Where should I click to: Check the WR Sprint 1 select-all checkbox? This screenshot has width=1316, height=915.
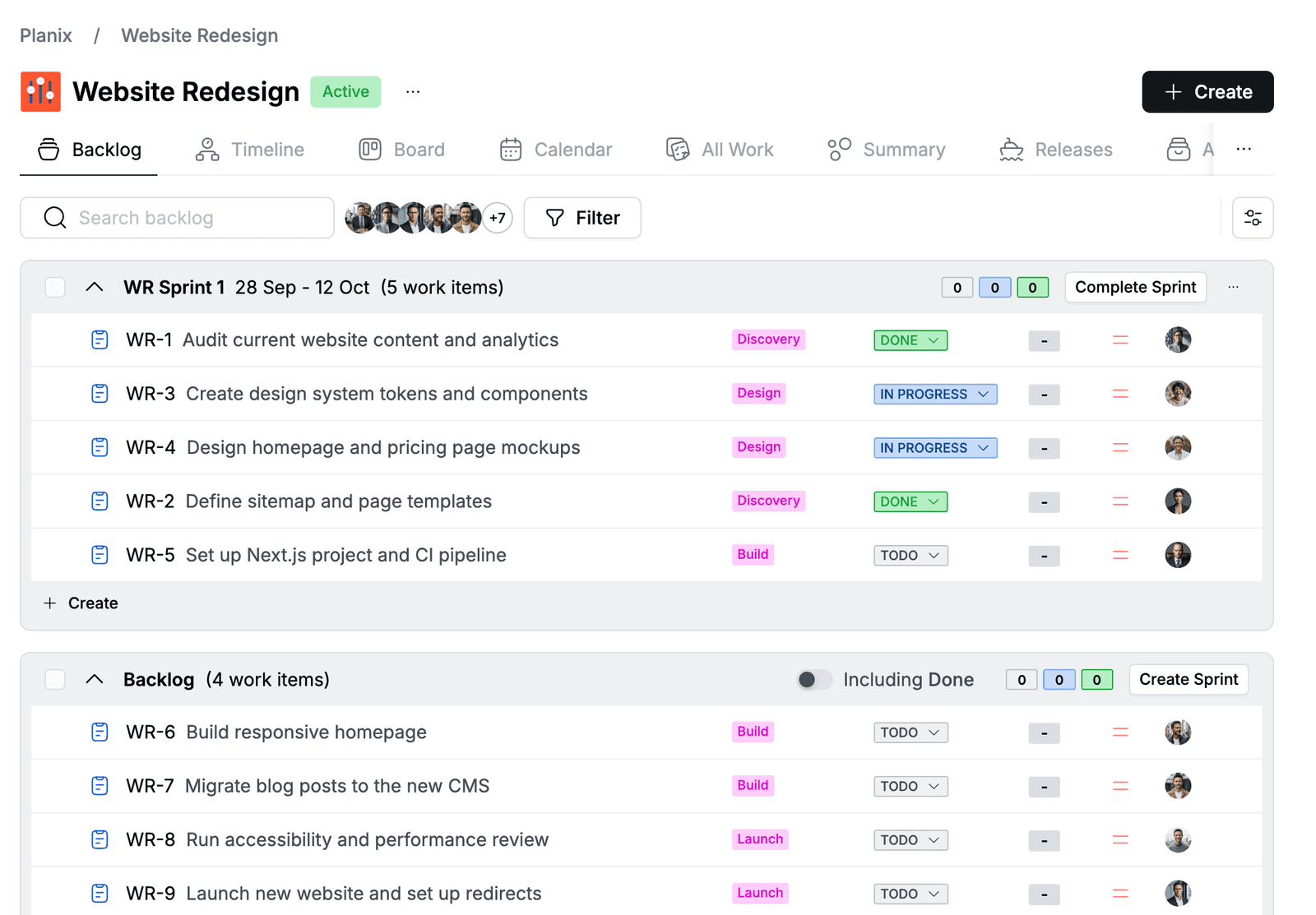[x=55, y=287]
